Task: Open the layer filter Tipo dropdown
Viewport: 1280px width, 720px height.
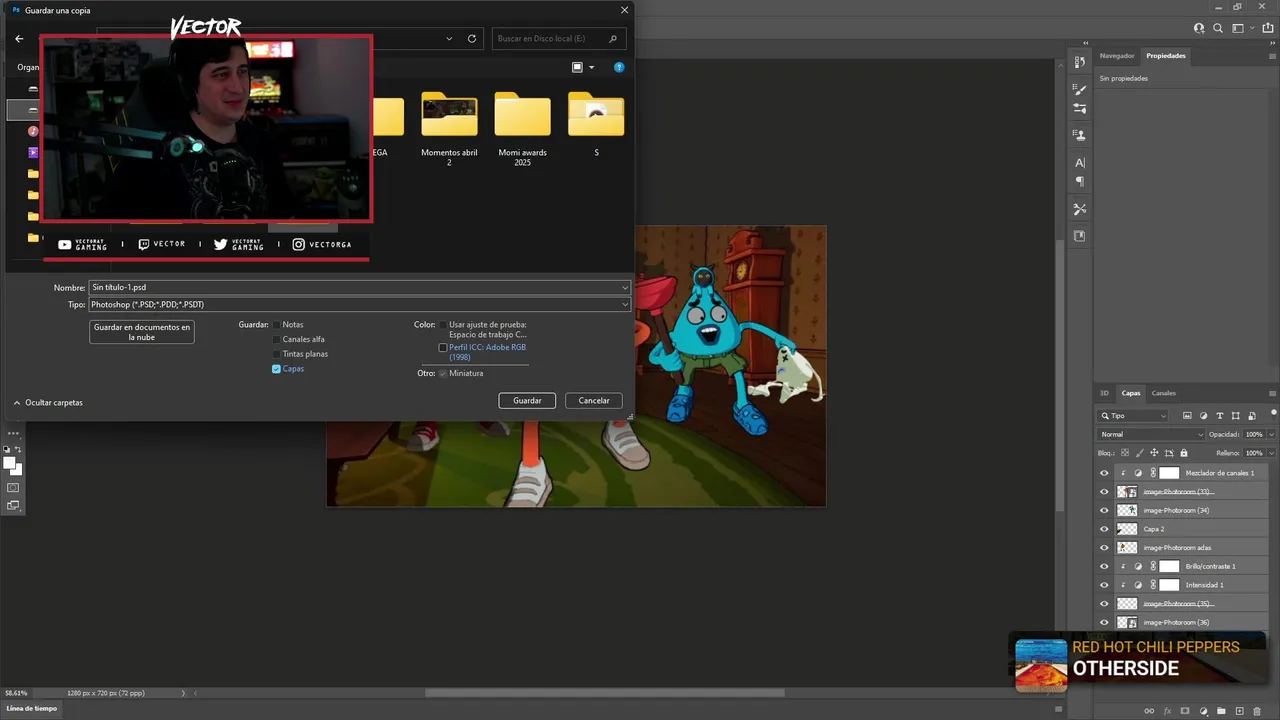Action: [1133, 416]
